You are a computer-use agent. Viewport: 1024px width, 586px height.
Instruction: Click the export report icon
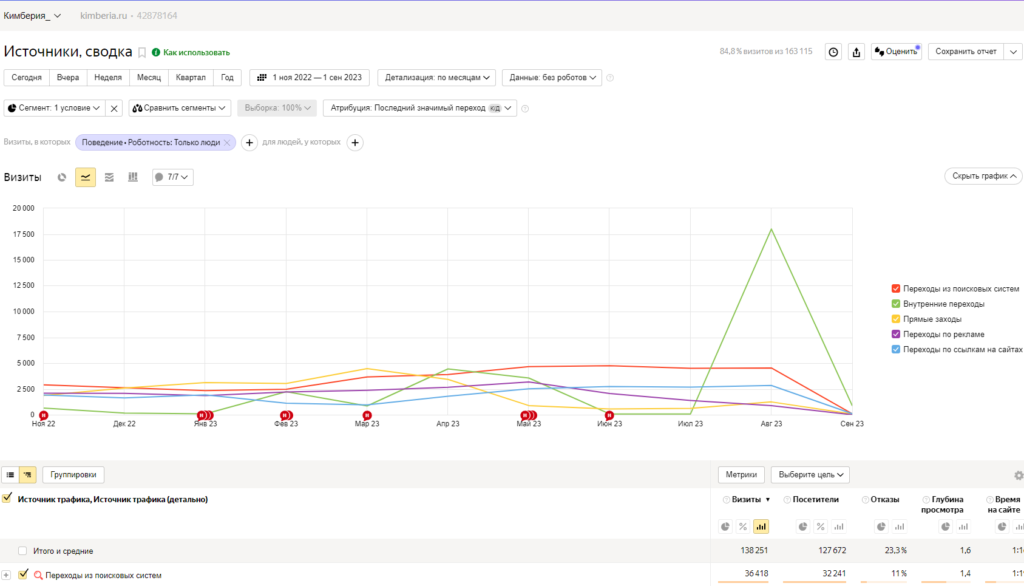[x=856, y=52]
